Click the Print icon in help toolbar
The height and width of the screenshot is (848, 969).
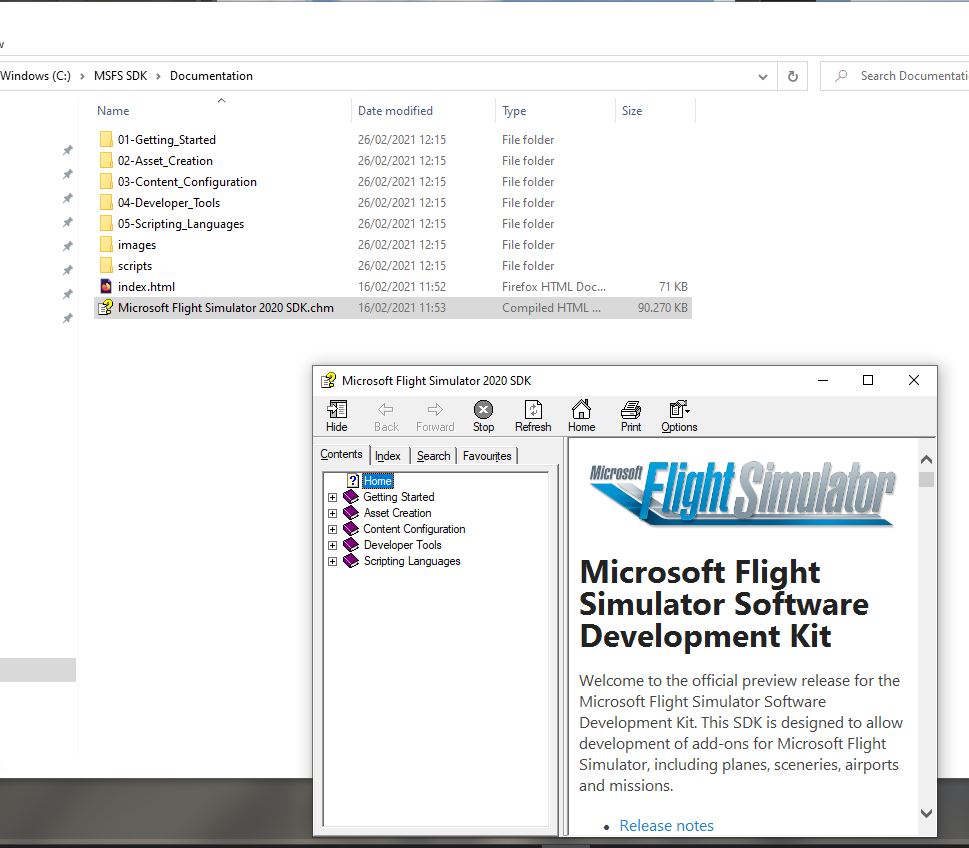(x=630, y=416)
